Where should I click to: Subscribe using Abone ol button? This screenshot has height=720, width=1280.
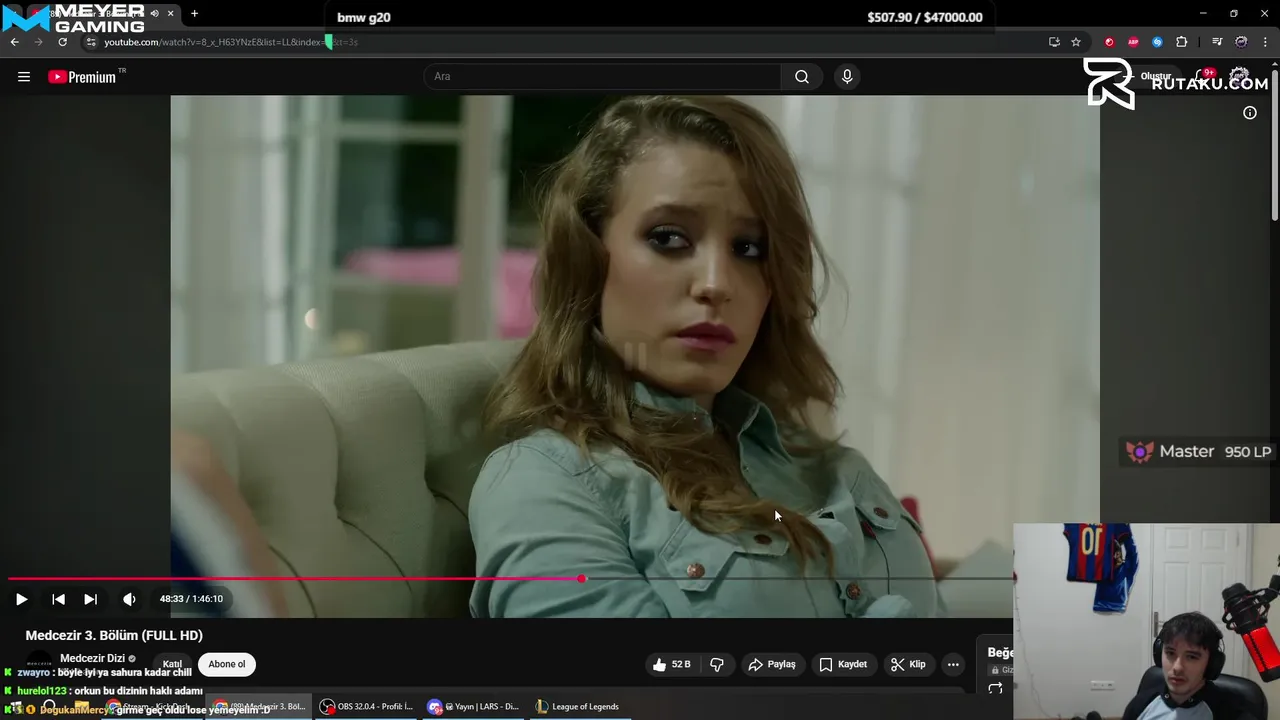227,664
